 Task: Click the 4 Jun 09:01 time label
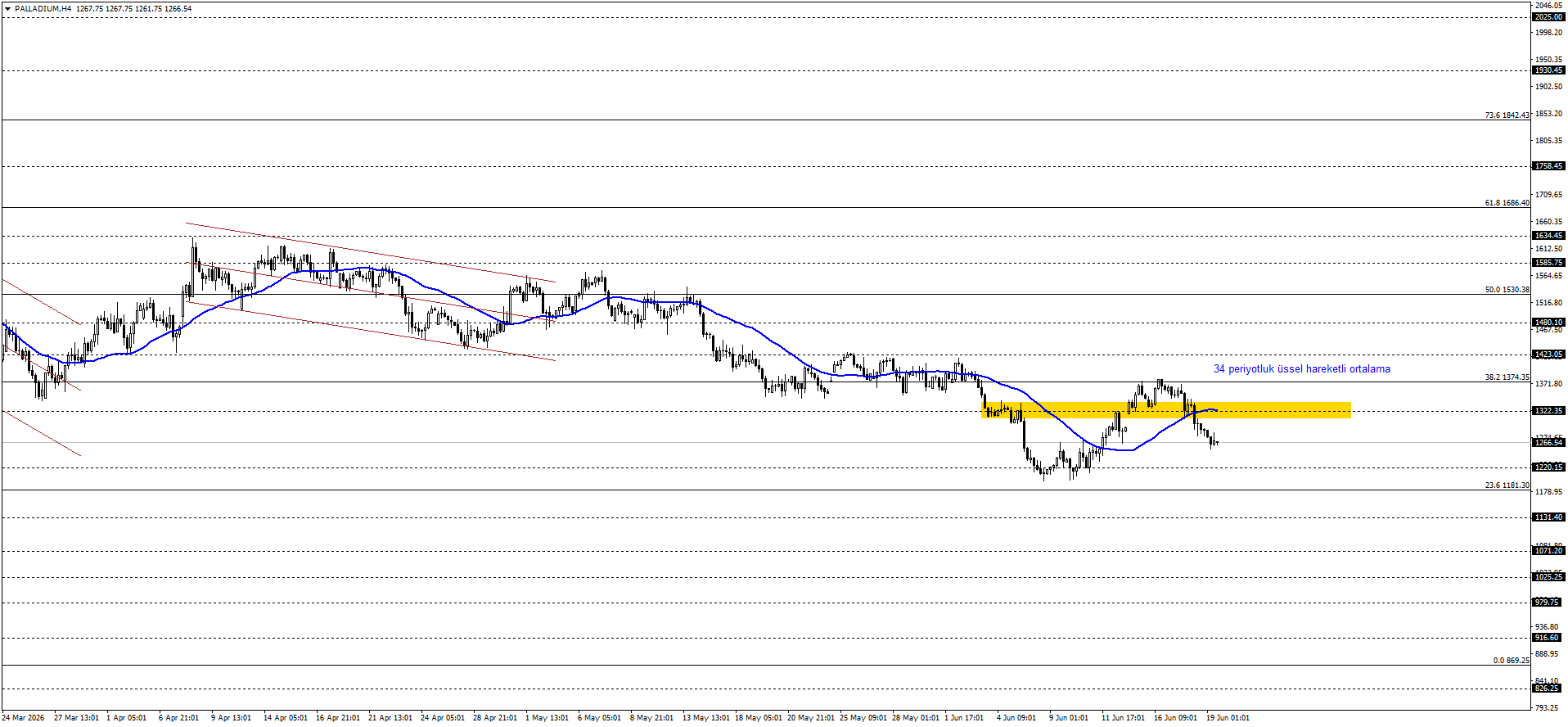tap(1016, 718)
